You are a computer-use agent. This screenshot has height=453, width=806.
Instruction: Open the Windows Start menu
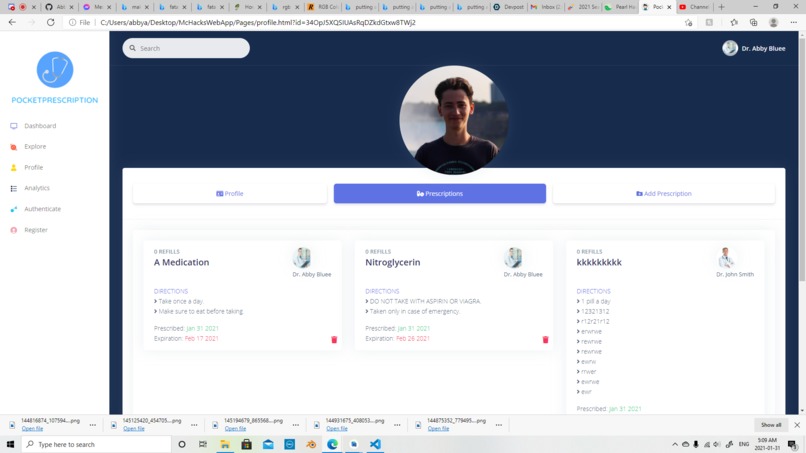[x=10, y=444]
